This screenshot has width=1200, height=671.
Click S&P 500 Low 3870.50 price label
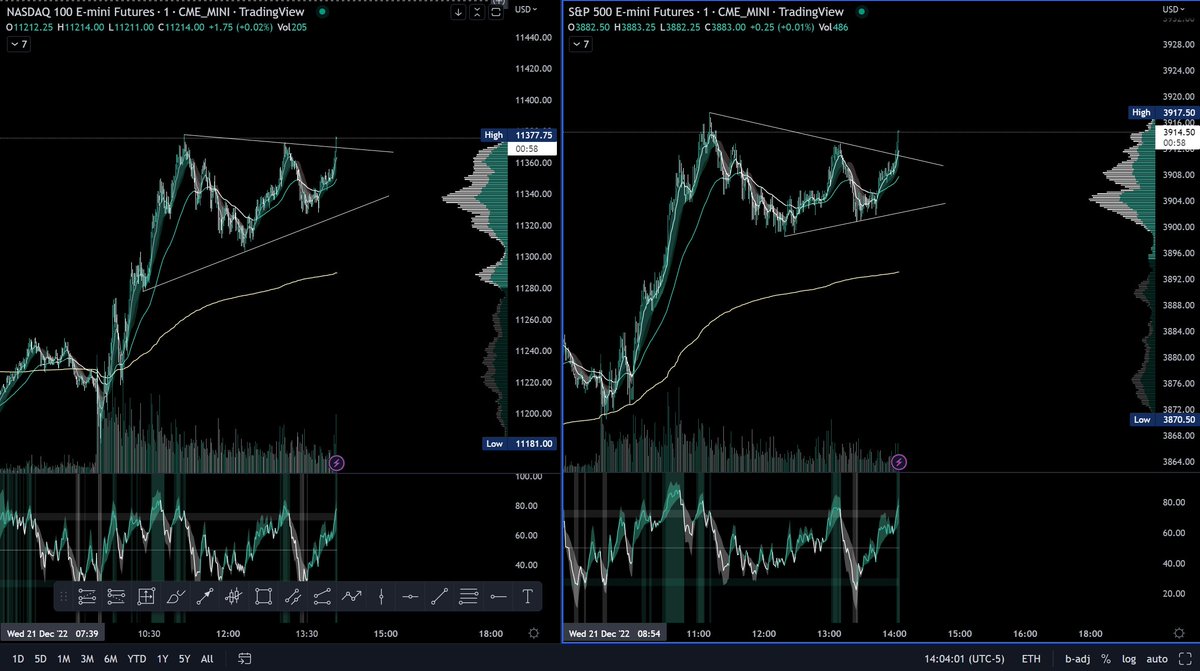point(1163,419)
